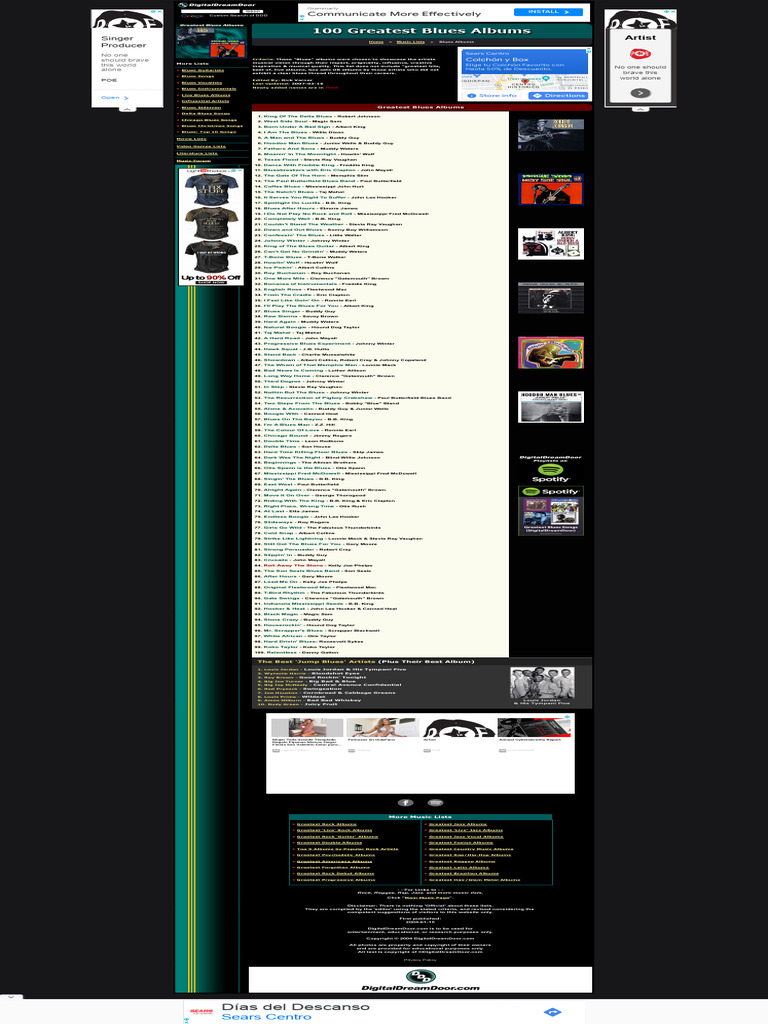Open Greatest Psychedelic Albums link
This screenshot has height=1024, width=768.
[x=336, y=855]
